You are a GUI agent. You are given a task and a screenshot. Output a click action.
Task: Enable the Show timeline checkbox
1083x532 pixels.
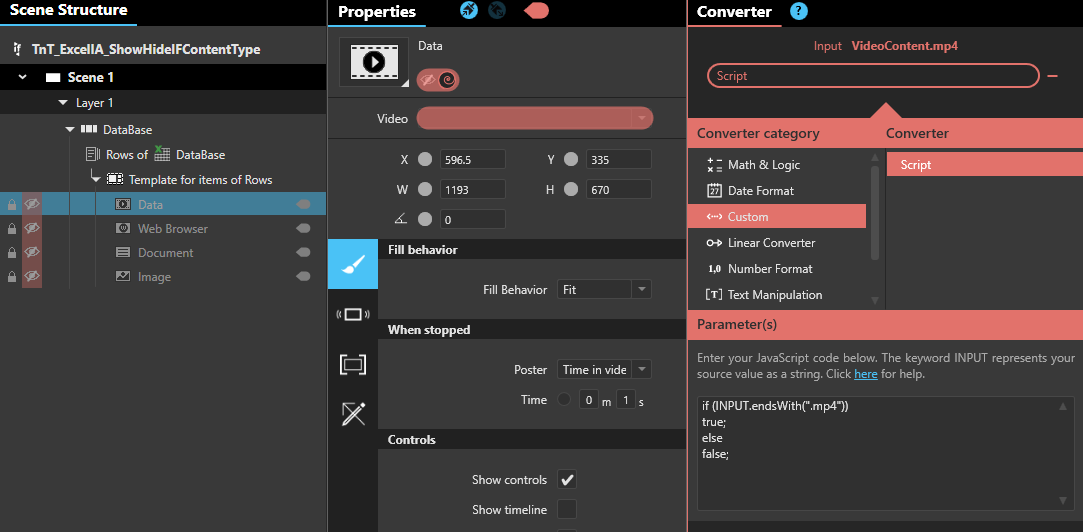click(567, 510)
